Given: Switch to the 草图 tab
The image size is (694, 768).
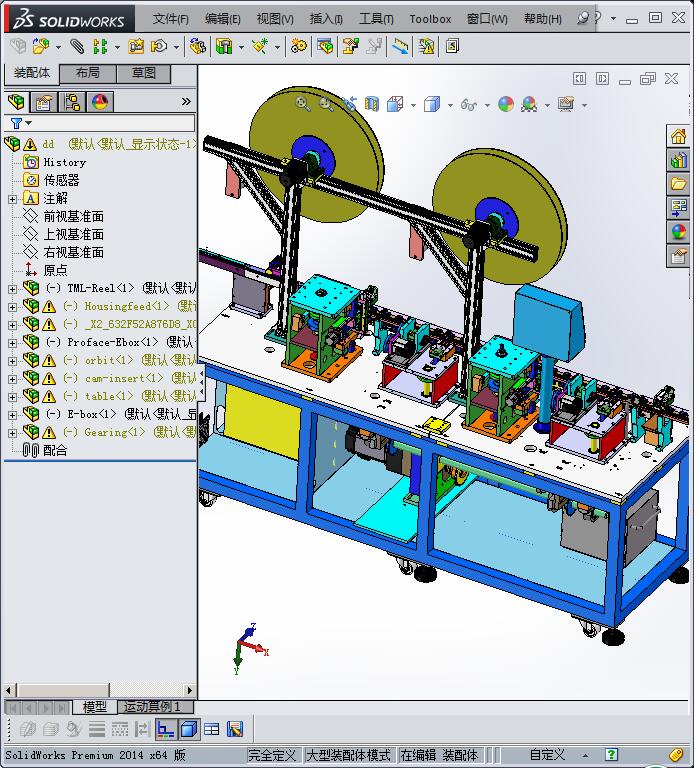Looking at the screenshot, I should (144, 73).
